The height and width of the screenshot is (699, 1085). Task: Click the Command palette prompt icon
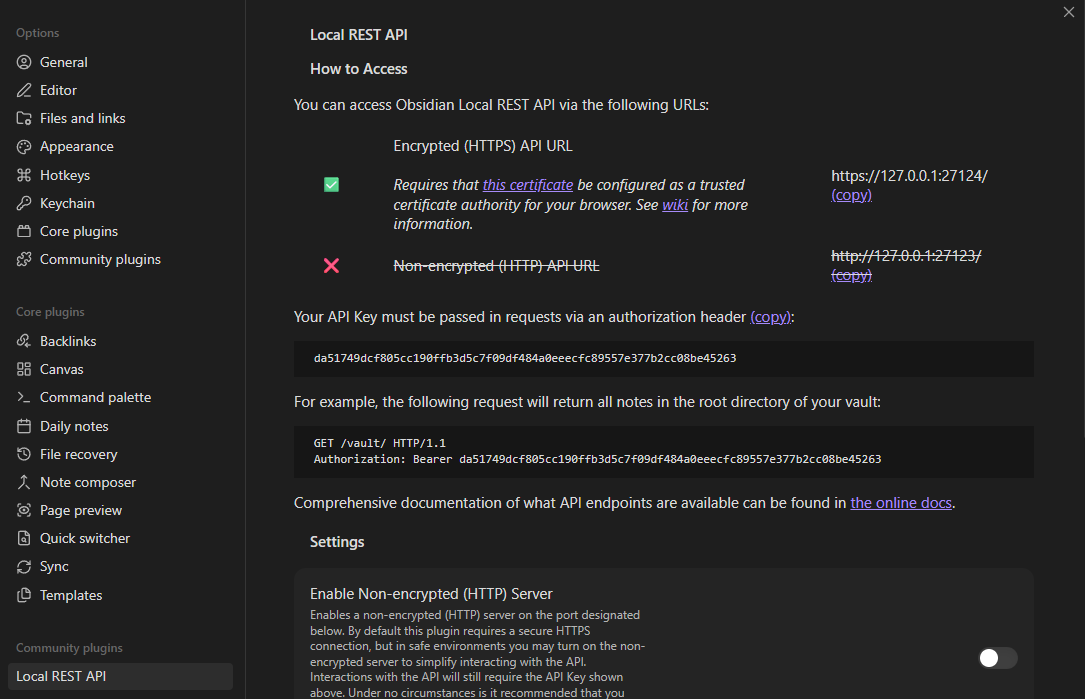coord(24,397)
